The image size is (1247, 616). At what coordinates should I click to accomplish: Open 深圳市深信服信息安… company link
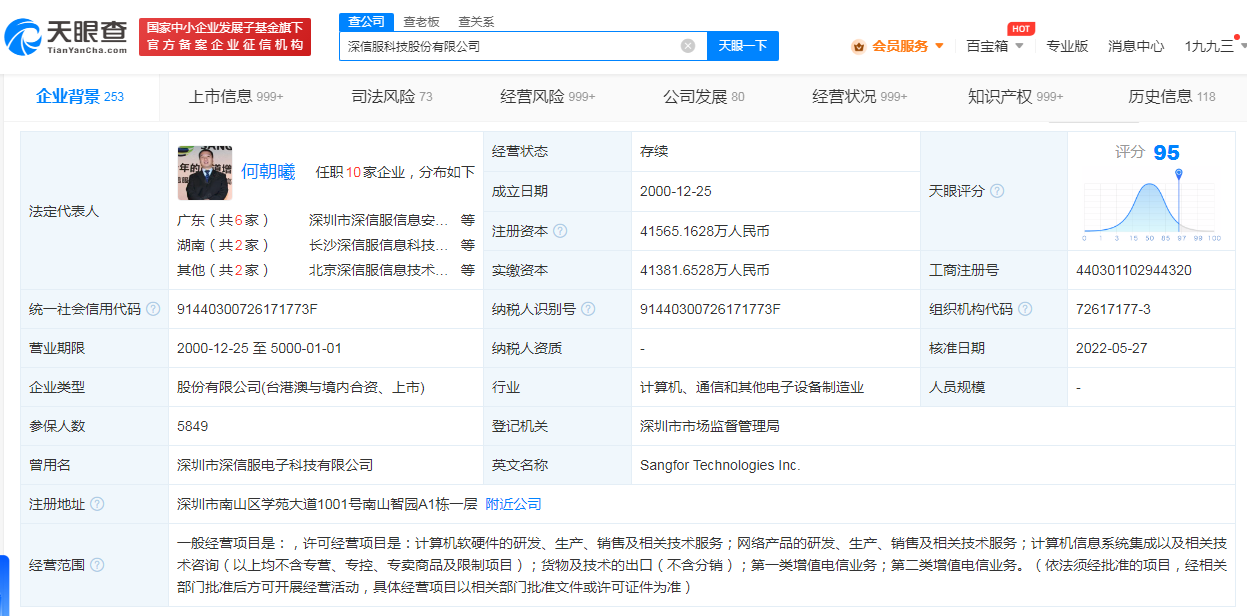[379, 220]
